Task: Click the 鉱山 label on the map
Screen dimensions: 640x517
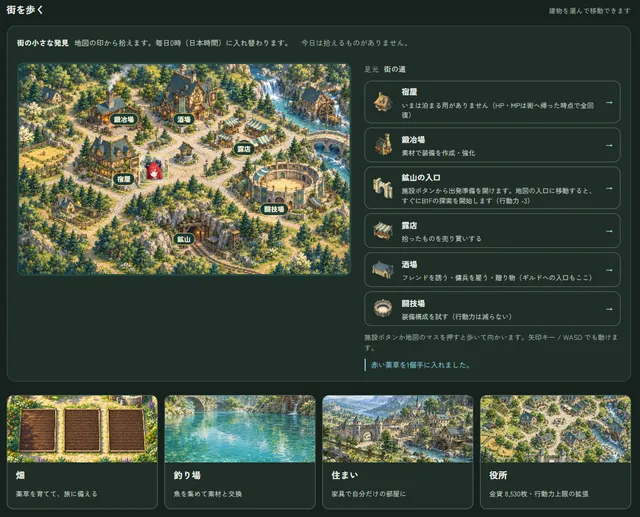Action: point(184,239)
